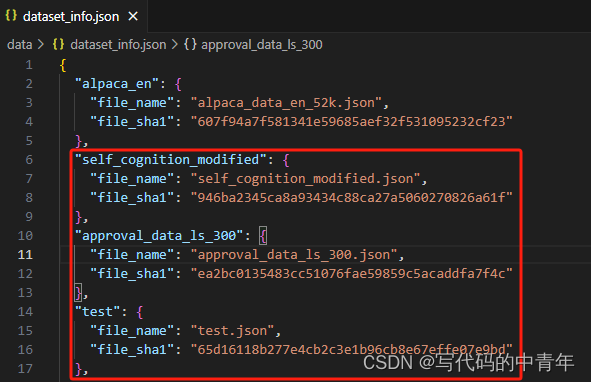The image size is (591, 382).
Task: Click sha1 value starting with 65d16118
Action: [x=351, y=350]
